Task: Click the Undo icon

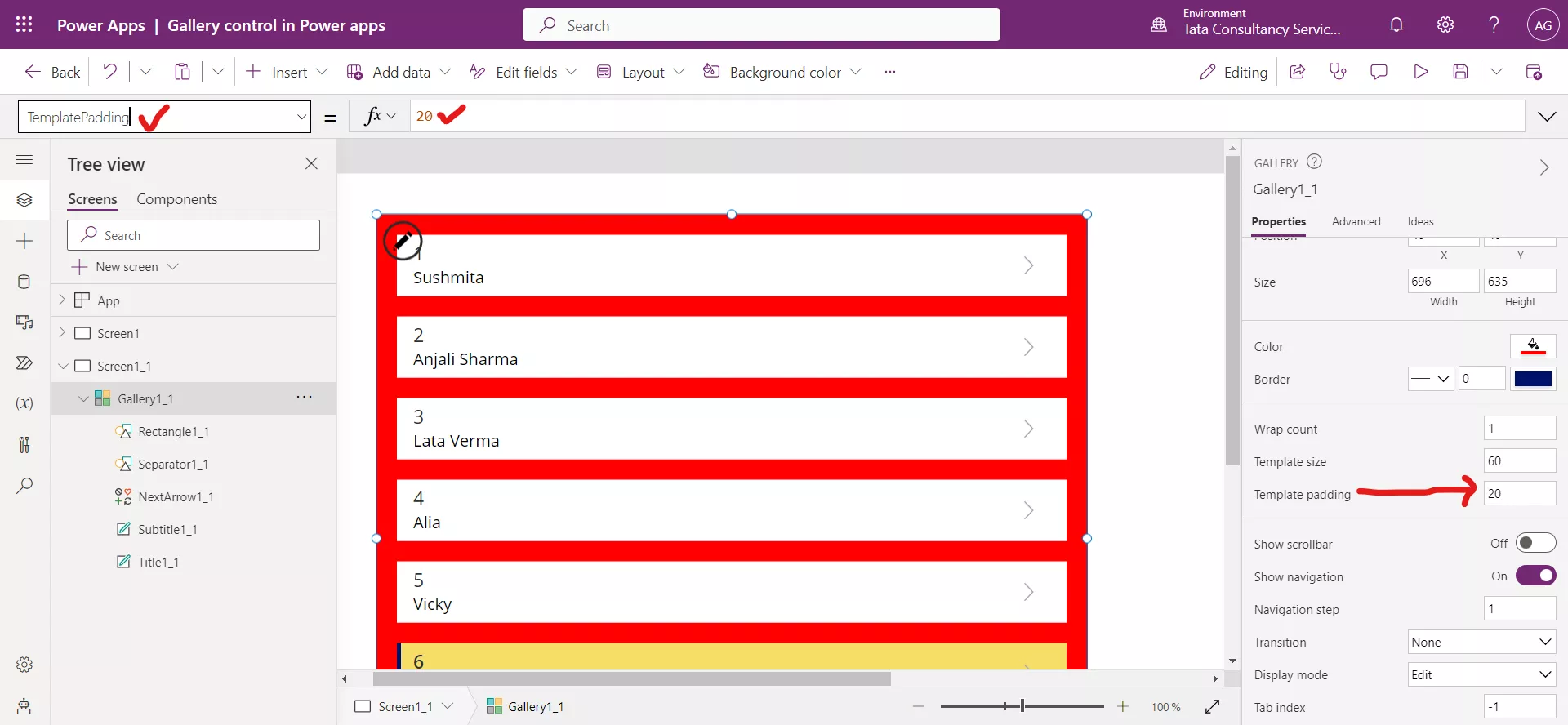Action: [x=109, y=71]
